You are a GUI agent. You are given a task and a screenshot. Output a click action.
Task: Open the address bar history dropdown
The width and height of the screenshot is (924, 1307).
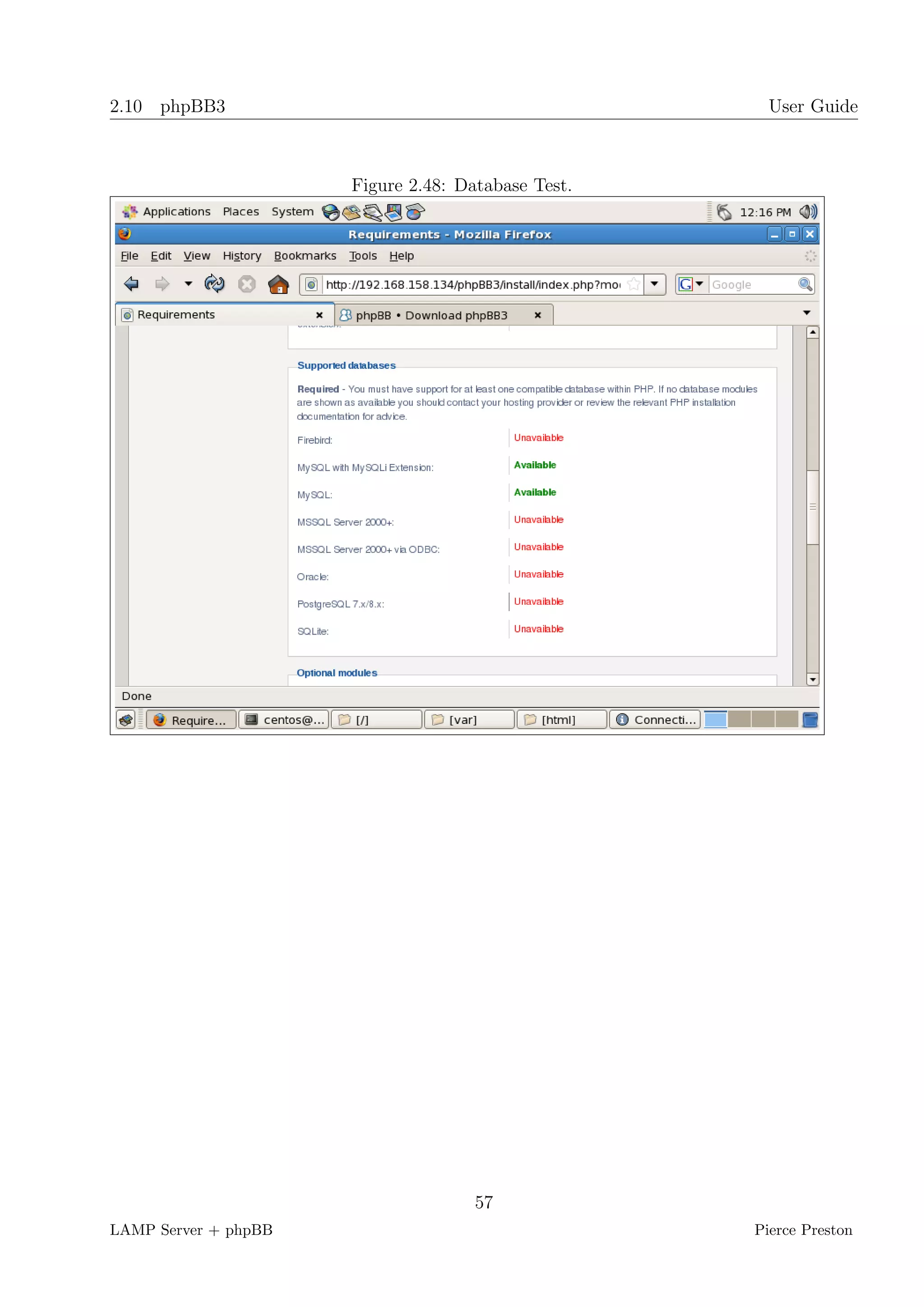pos(654,284)
